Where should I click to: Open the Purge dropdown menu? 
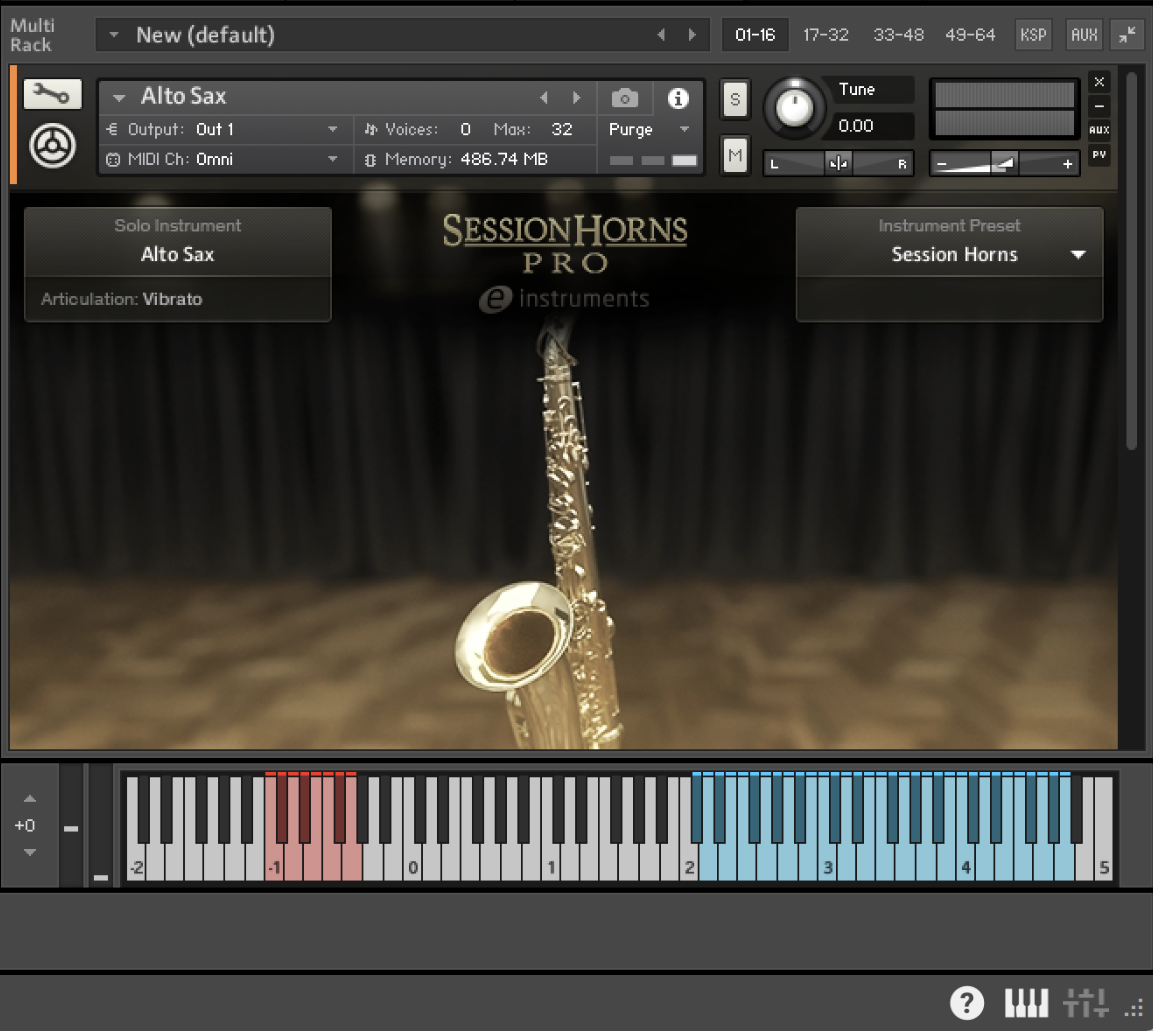[x=685, y=129]
